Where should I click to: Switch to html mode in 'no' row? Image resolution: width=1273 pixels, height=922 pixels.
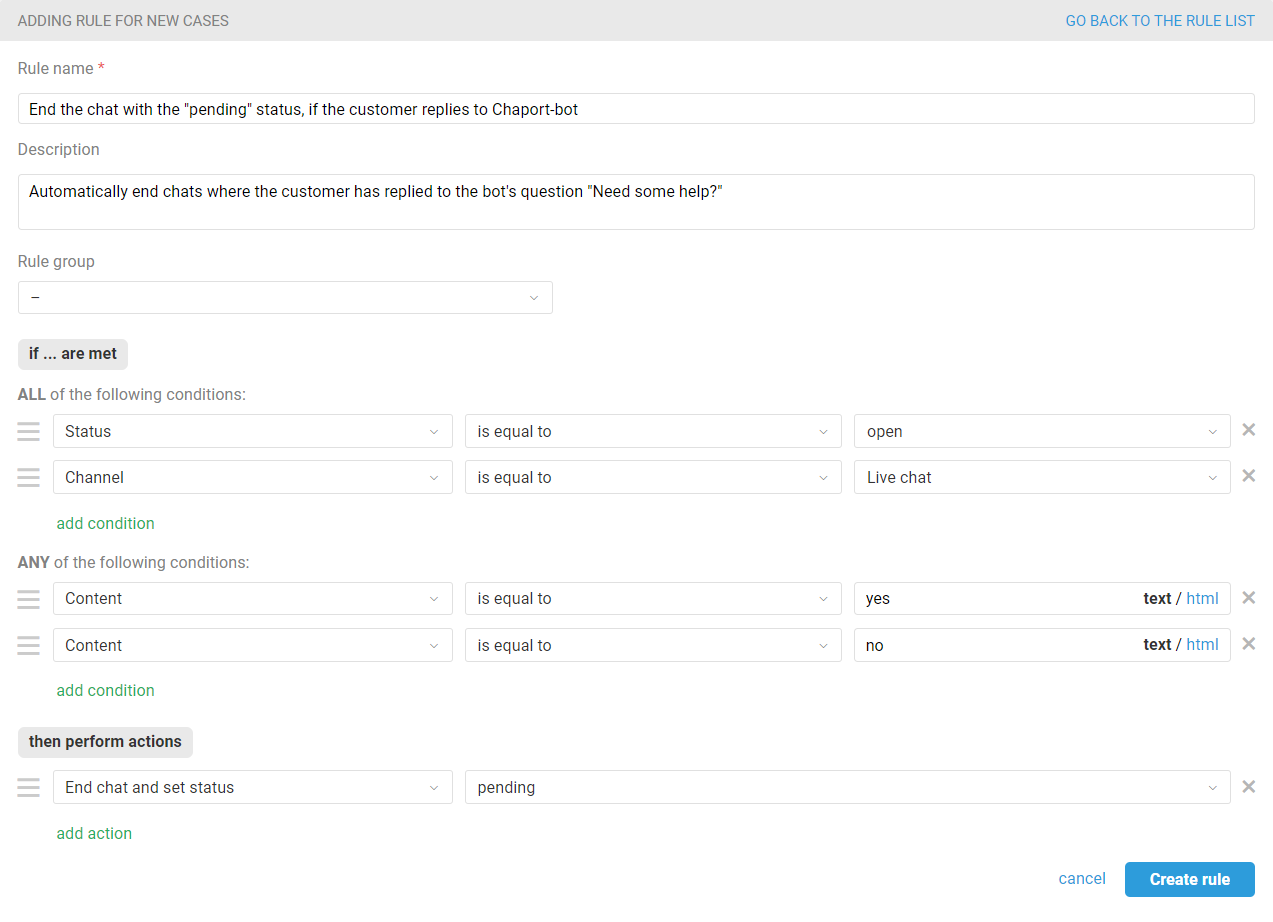(1202, 645)
